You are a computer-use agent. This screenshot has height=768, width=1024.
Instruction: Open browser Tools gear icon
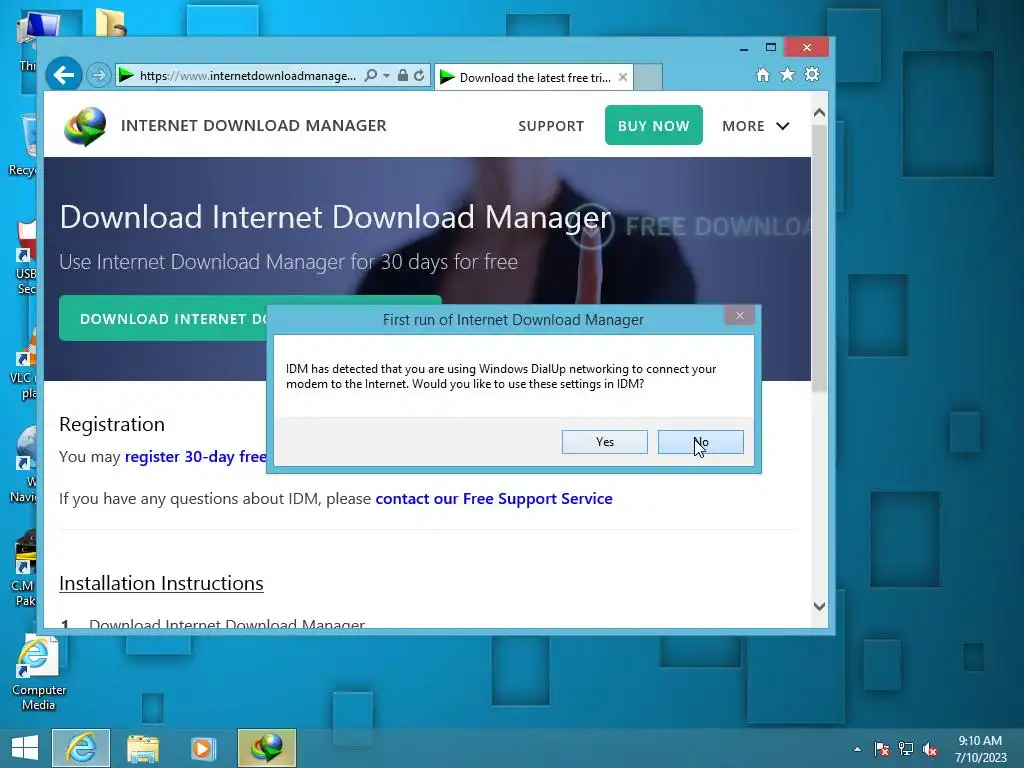[812, 74]
